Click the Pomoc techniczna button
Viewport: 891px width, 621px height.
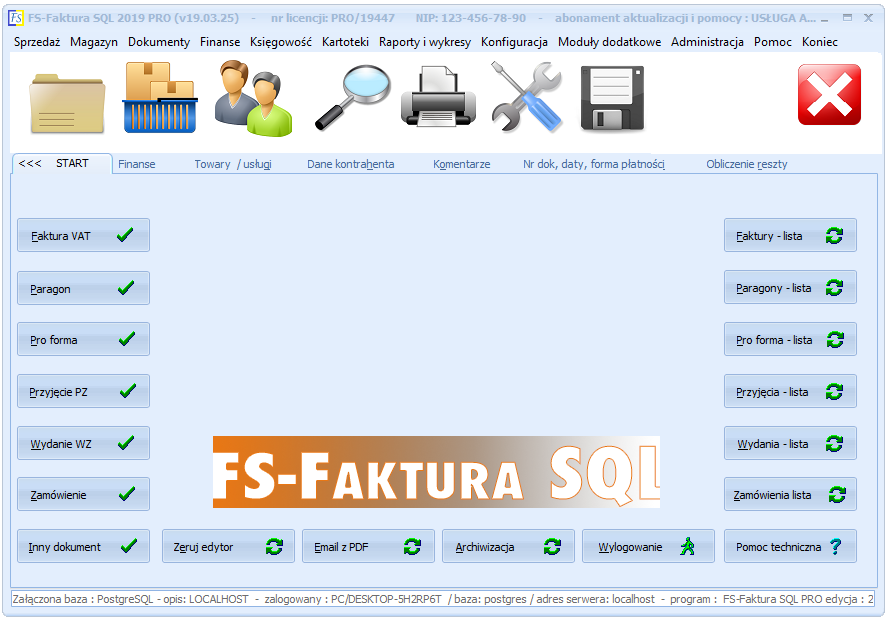coord(790,547)
